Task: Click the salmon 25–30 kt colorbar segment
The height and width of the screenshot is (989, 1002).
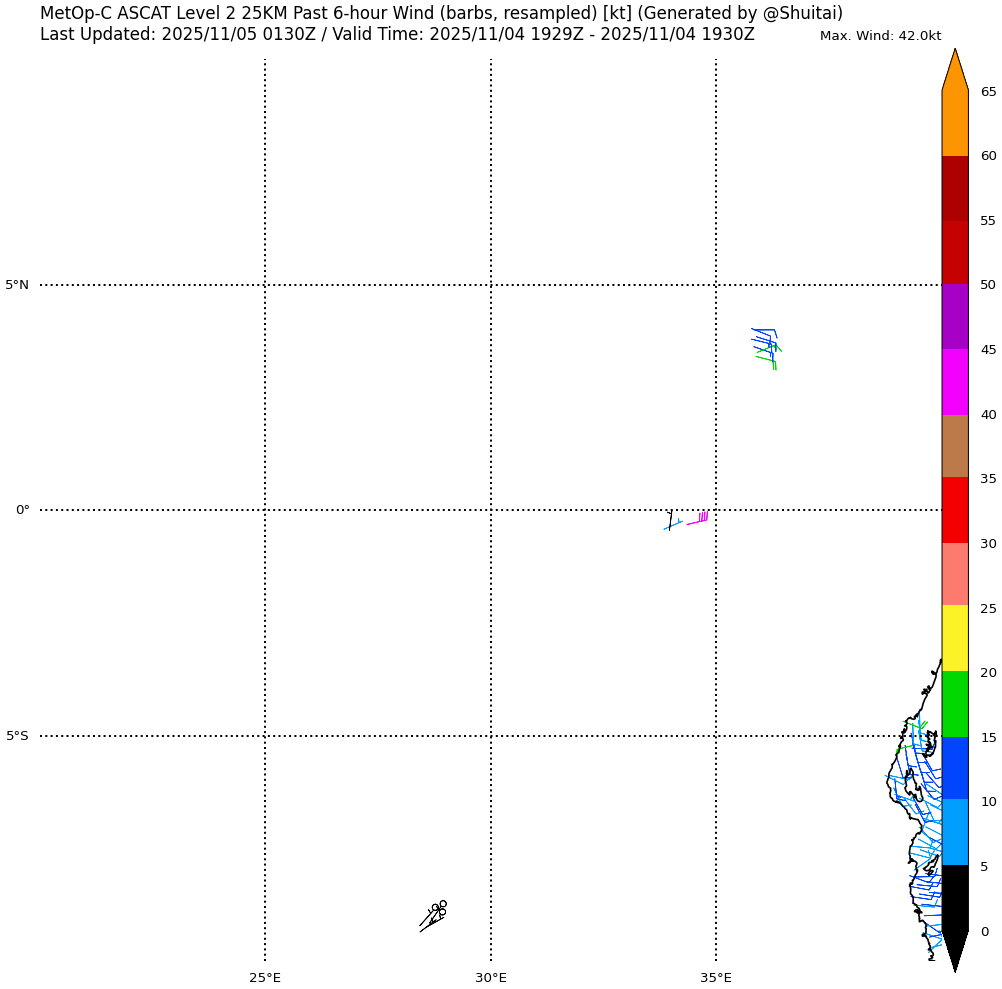Action: 955,574
